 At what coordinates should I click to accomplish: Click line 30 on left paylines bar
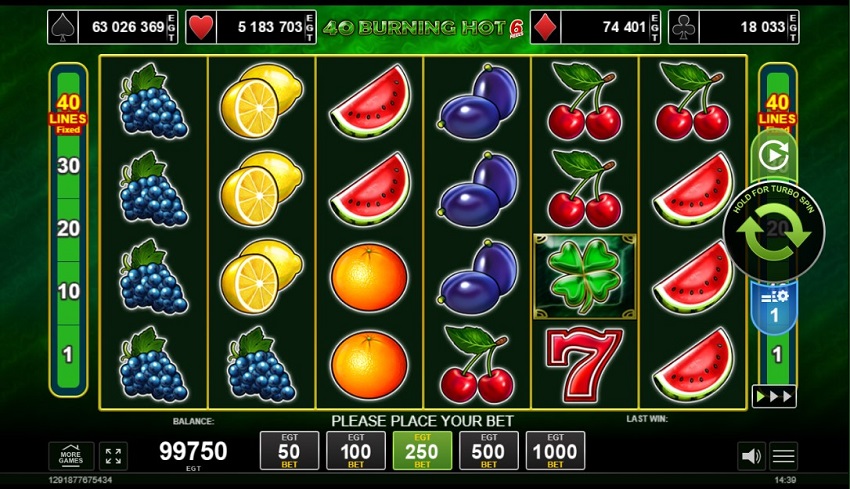(x=68, y=166)
